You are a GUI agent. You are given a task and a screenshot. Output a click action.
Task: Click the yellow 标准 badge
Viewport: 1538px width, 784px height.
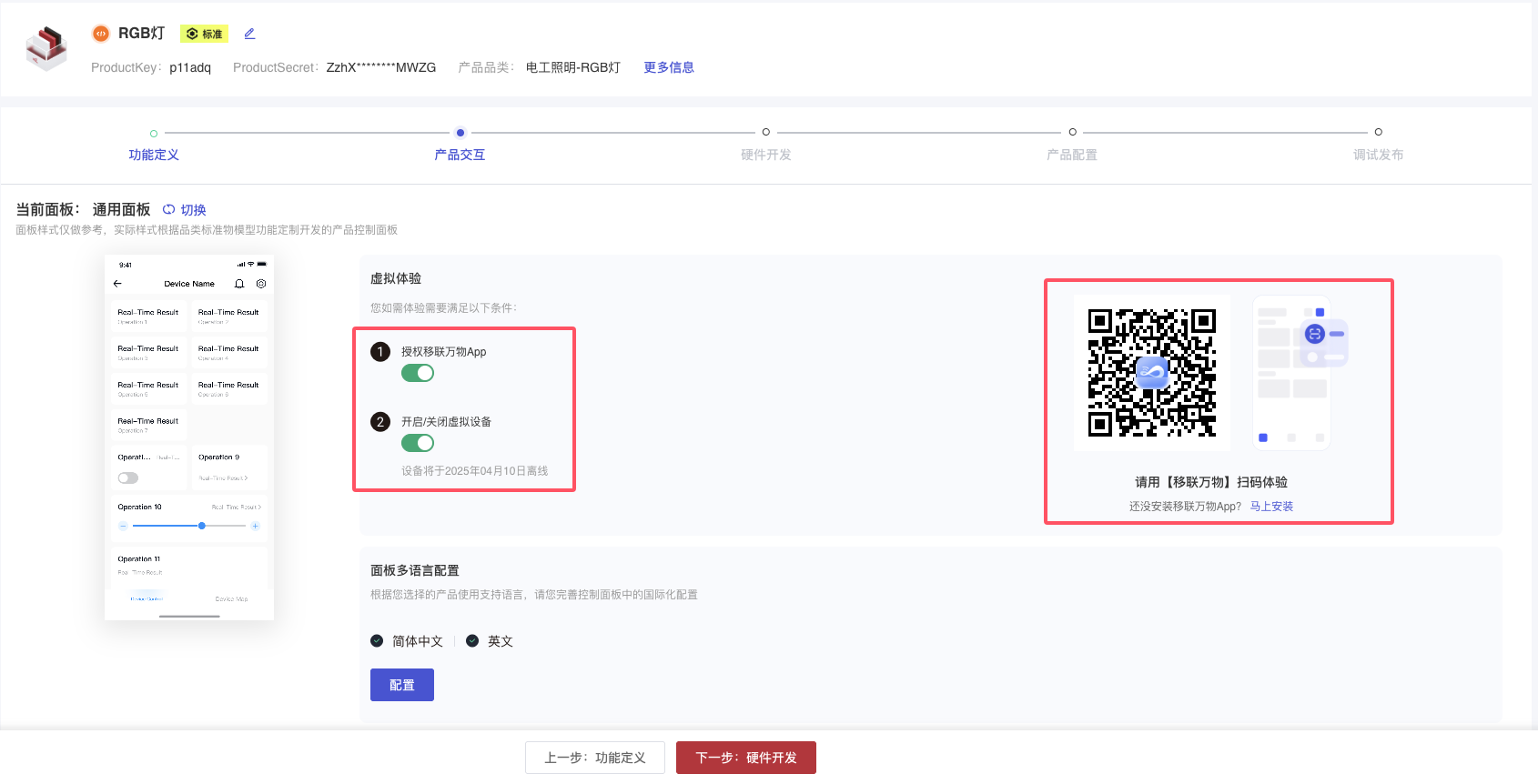(x=205, y=34)
